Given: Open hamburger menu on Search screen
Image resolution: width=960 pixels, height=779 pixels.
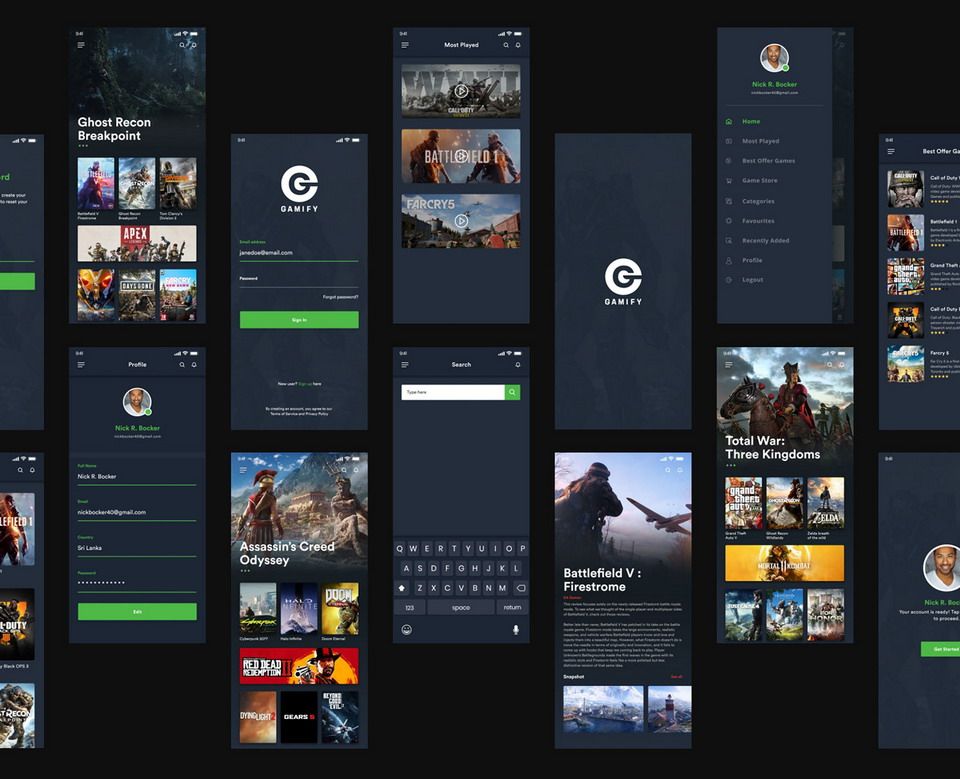Looking at the screenshot, I should click(x=405, y=365).
